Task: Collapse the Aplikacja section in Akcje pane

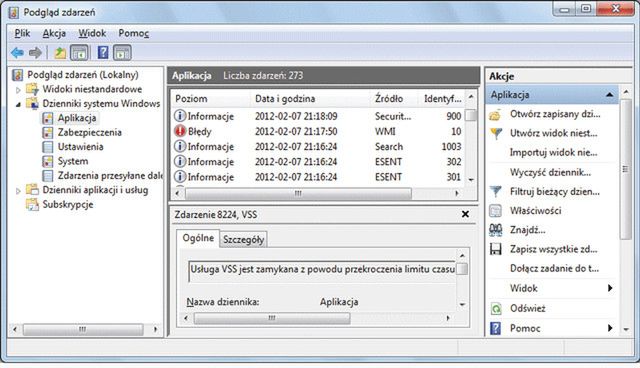Action: [x=609, y=95]
